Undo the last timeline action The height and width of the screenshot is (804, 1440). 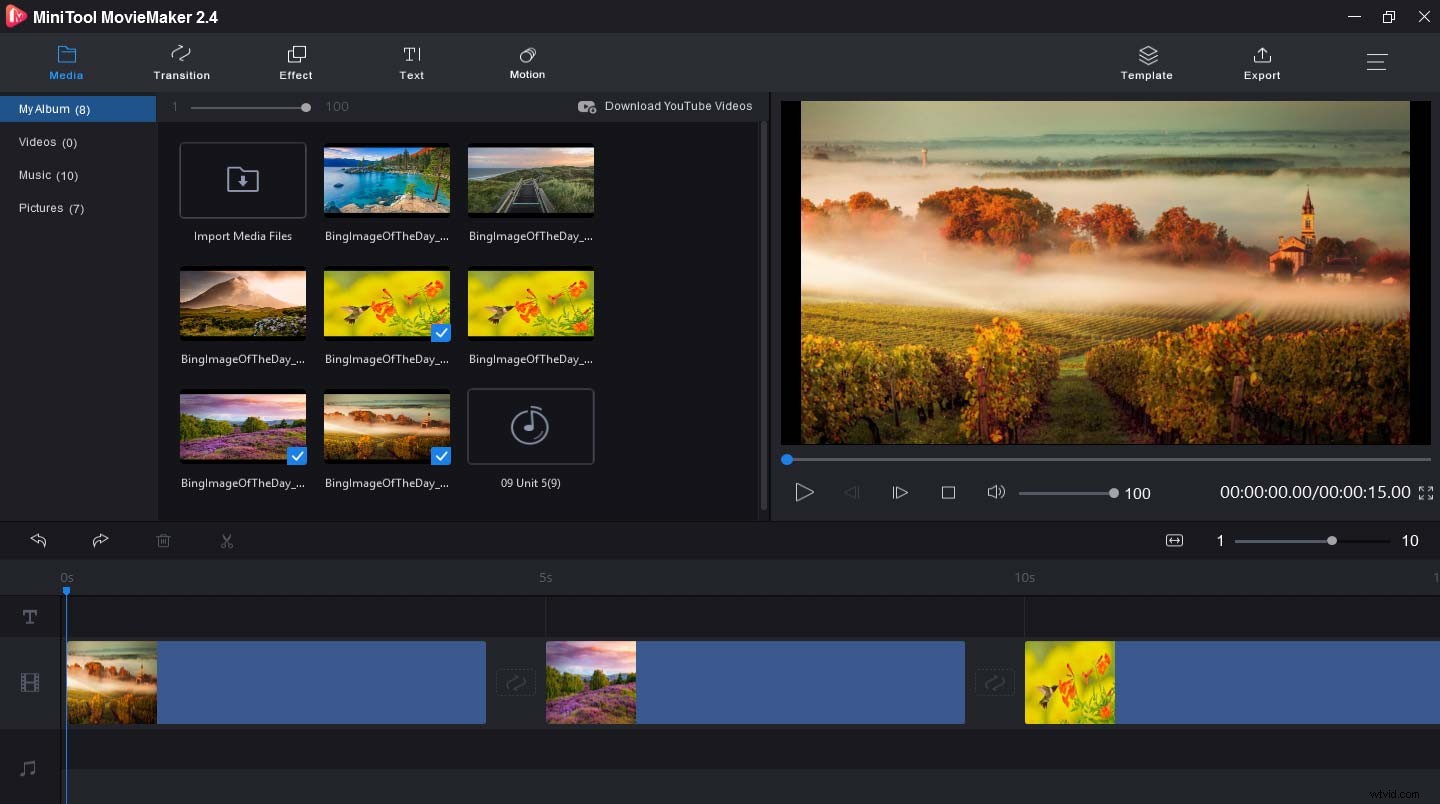coord(38,540)
